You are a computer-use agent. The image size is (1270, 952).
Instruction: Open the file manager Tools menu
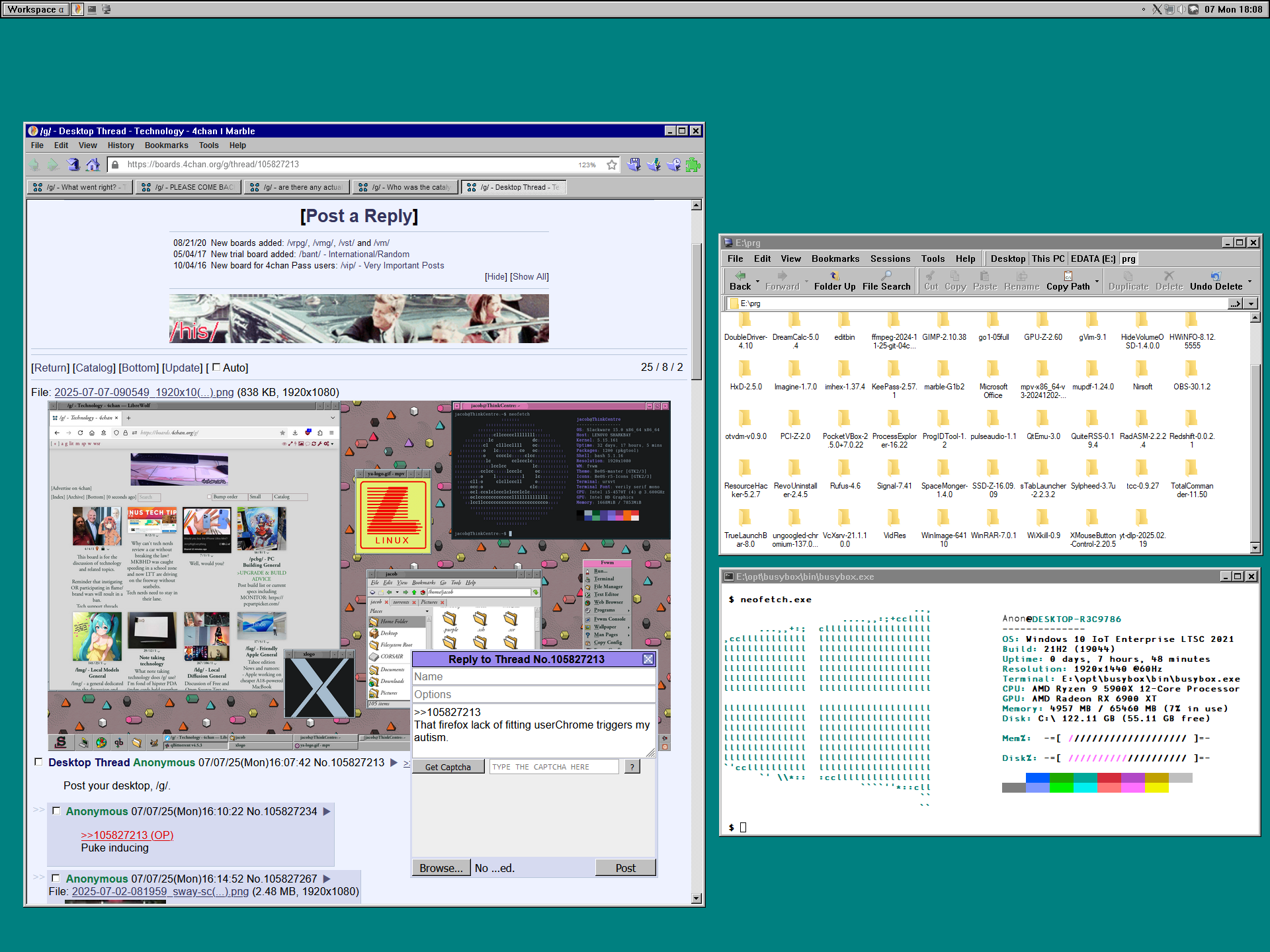[x=933, y=258]
